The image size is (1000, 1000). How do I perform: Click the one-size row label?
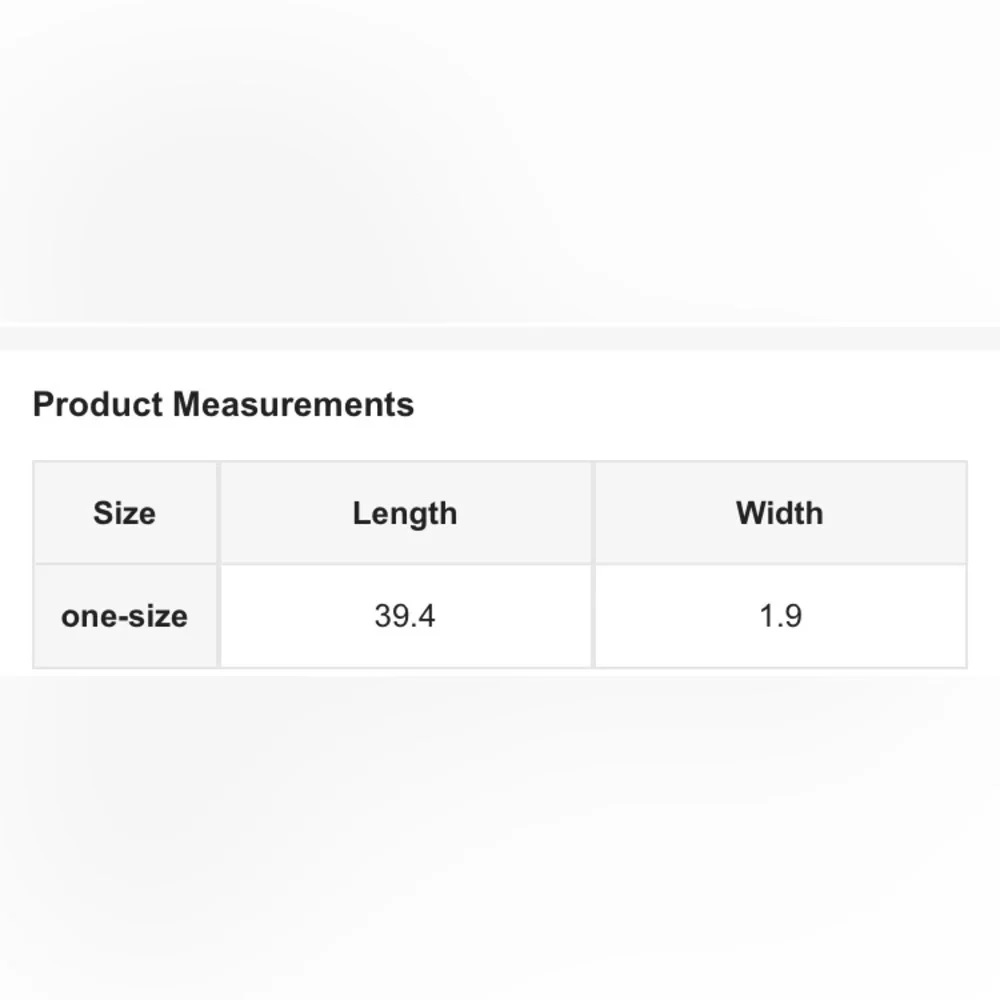click(x=124, y=616)
